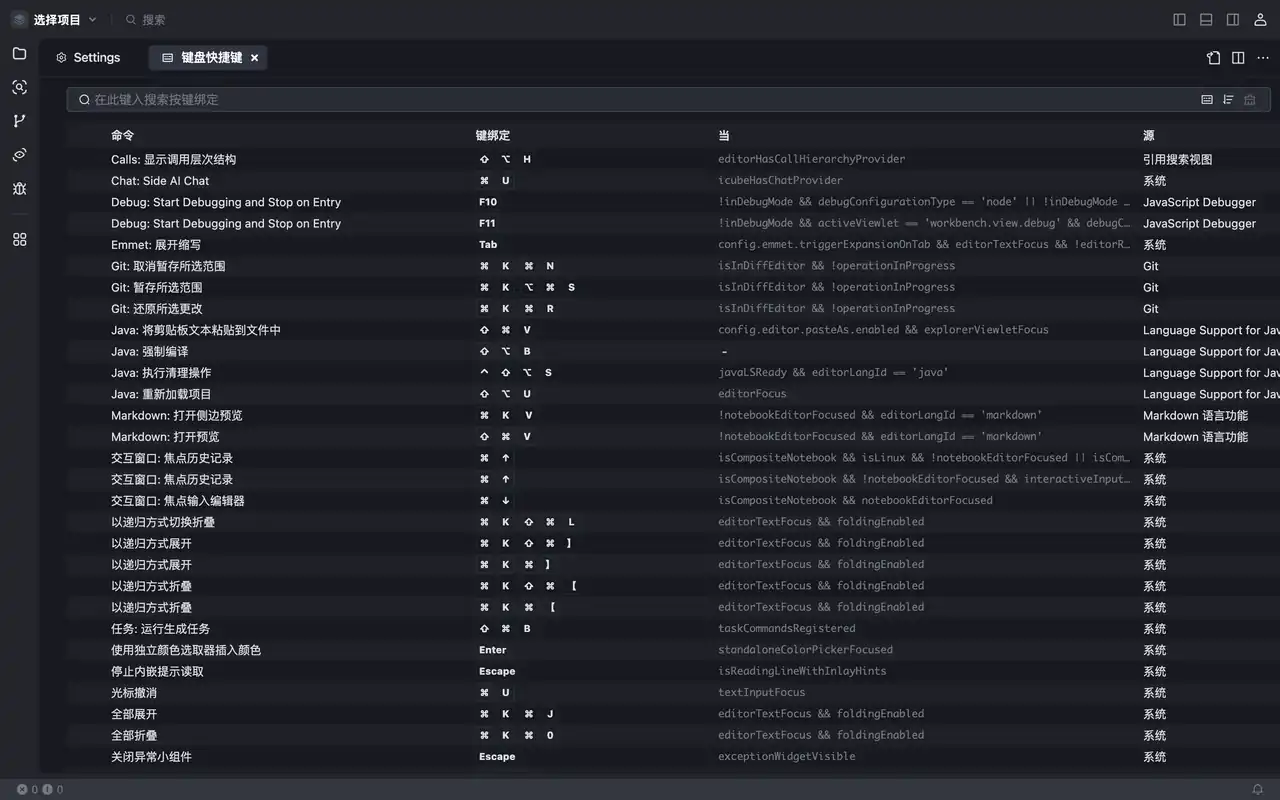Select Markdown: 打开预览 command
Image resolution: width=1280 pixels, height=800 pixels.
[165, 437]
